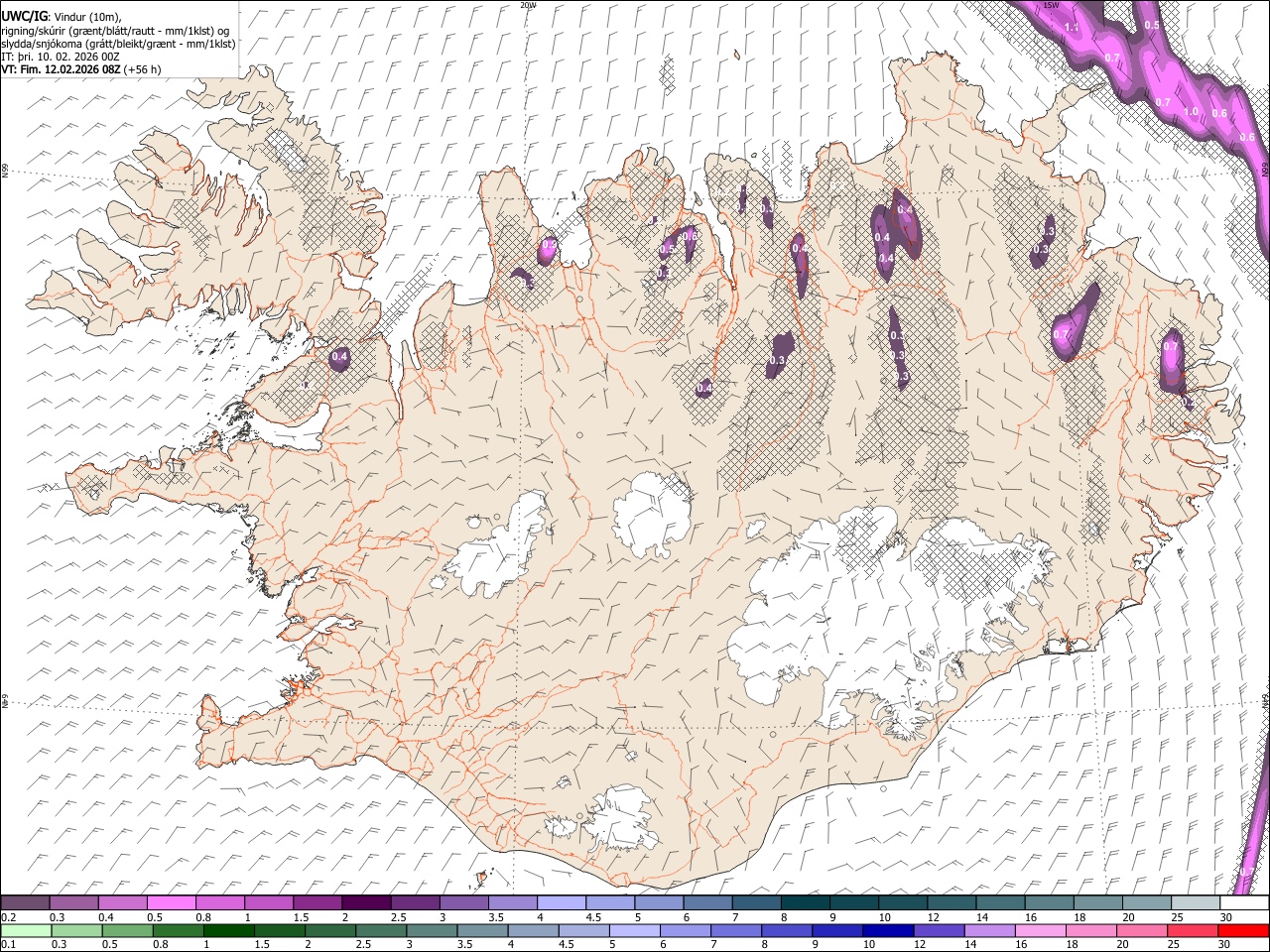Click the 0.4 snow blob on the western peninsula
This screenshot has height=952, width=1270.
(x=339, y=357)
